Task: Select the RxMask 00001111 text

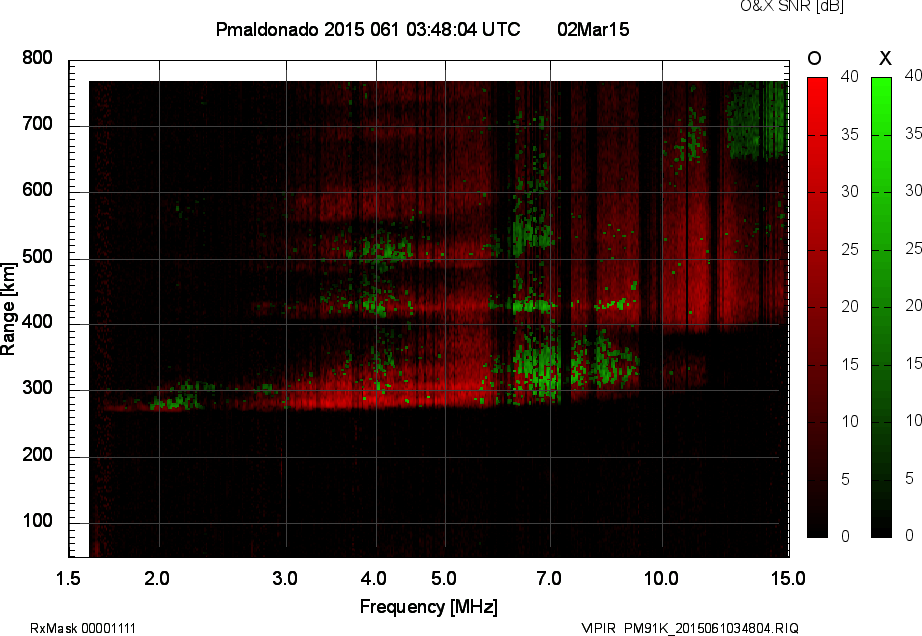Action: (83, 627)
